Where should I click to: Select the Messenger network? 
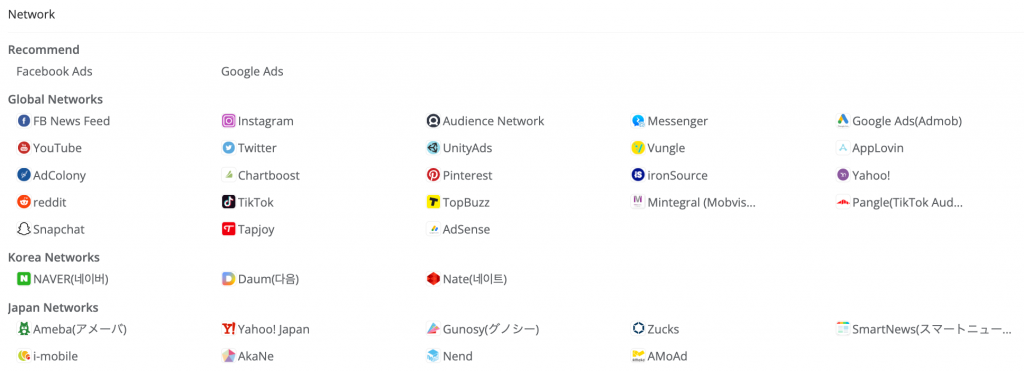(x=669, y=121)
